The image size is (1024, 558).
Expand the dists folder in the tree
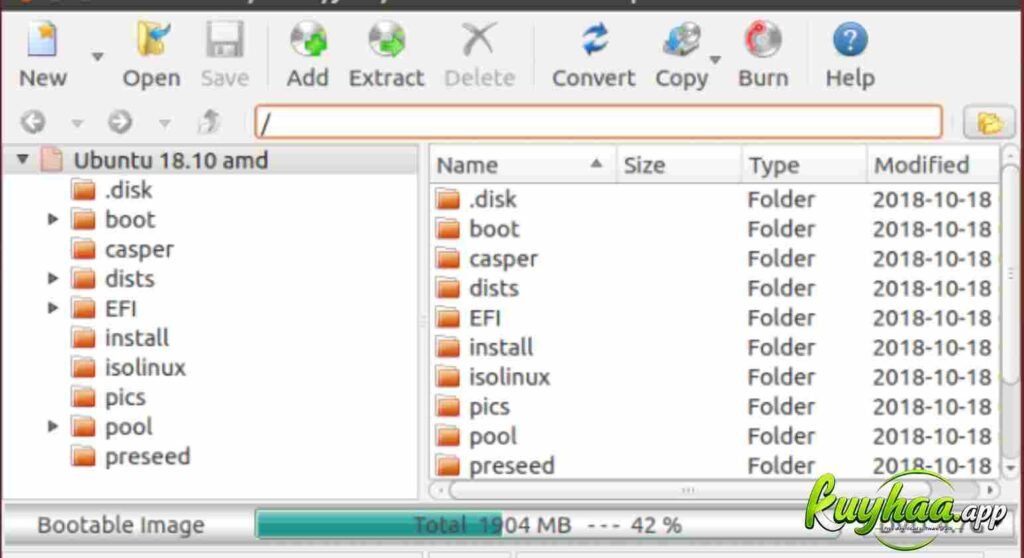coord(54,278)
